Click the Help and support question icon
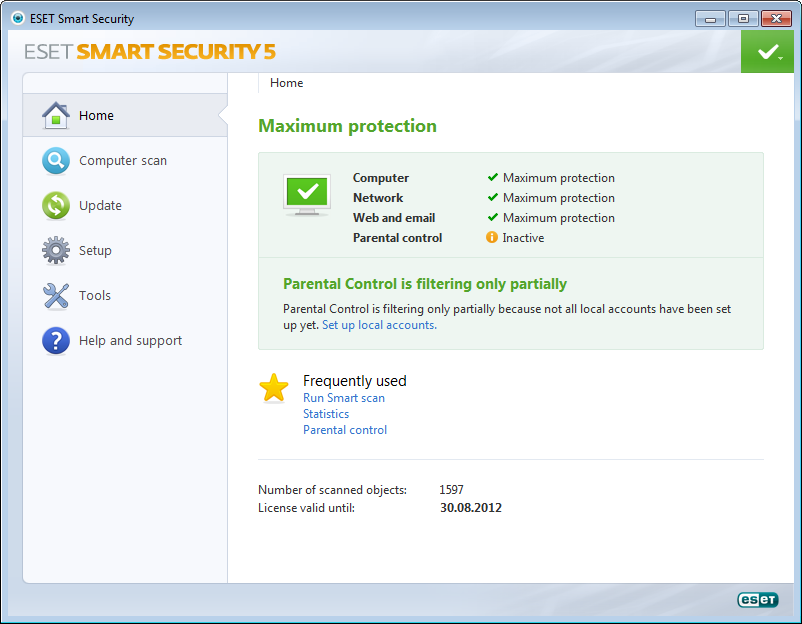Viewport: 802px width, 624px height. coord(56,340)
